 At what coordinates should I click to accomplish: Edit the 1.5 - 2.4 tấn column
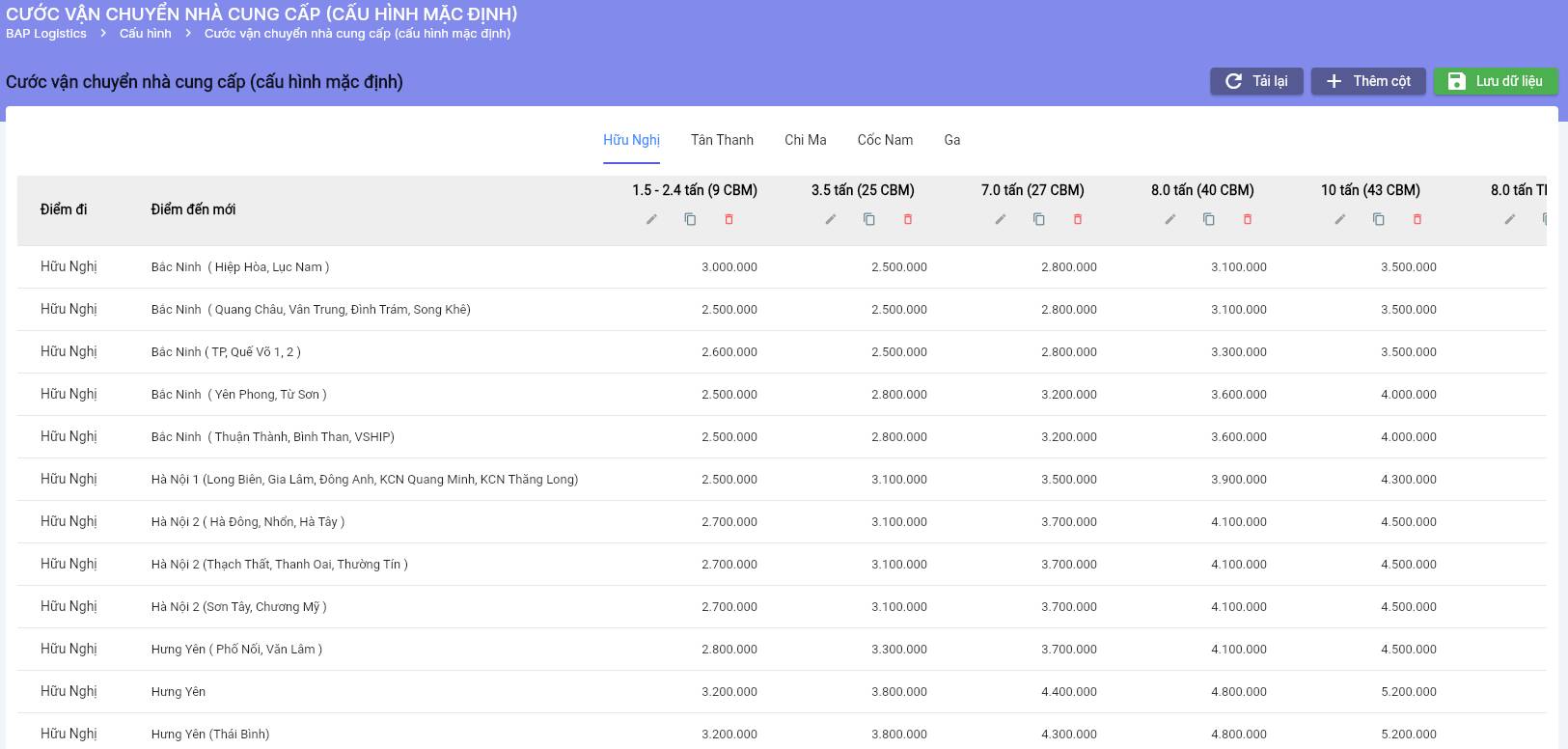(651, 219)
